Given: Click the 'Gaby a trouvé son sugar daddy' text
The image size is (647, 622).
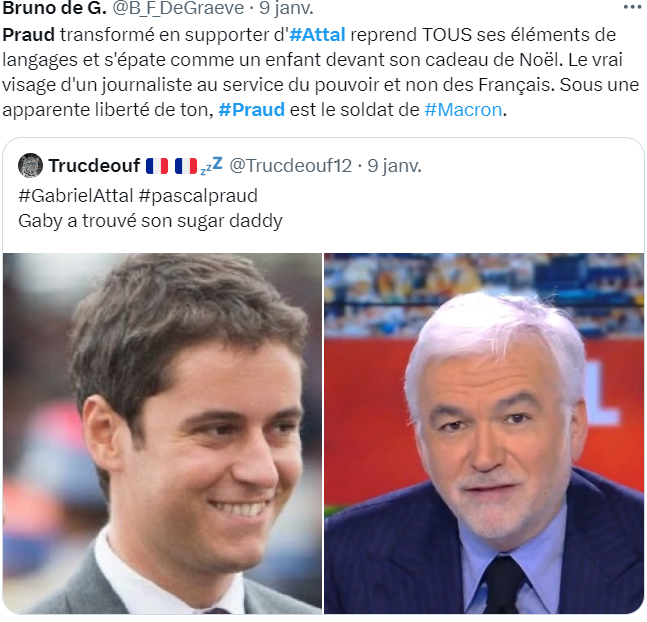Looking at the screenshot, I should [150, 221].
